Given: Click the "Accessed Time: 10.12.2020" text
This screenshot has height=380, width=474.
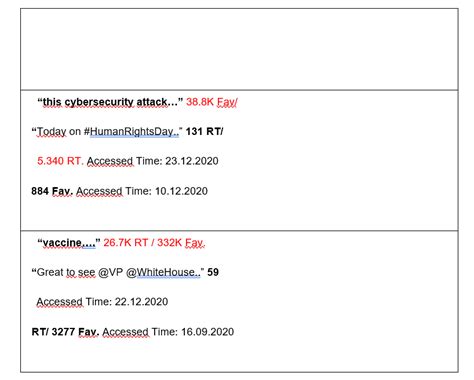Looking at the screenshot, I should [142, 191].
